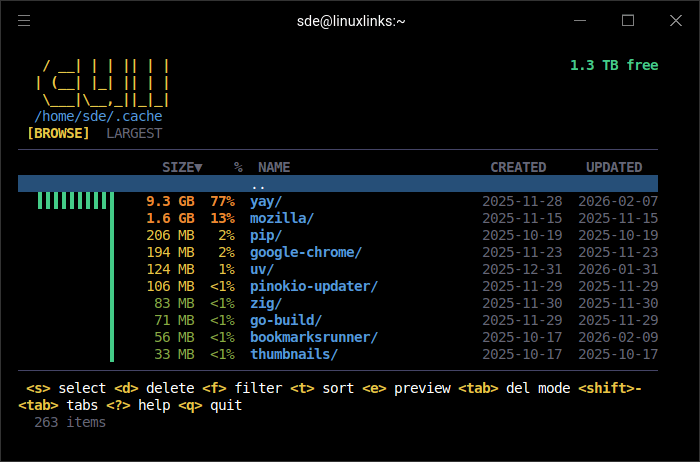Click the gdu ASCII logo
700x462 pixels.
click(x=103, y=83)
